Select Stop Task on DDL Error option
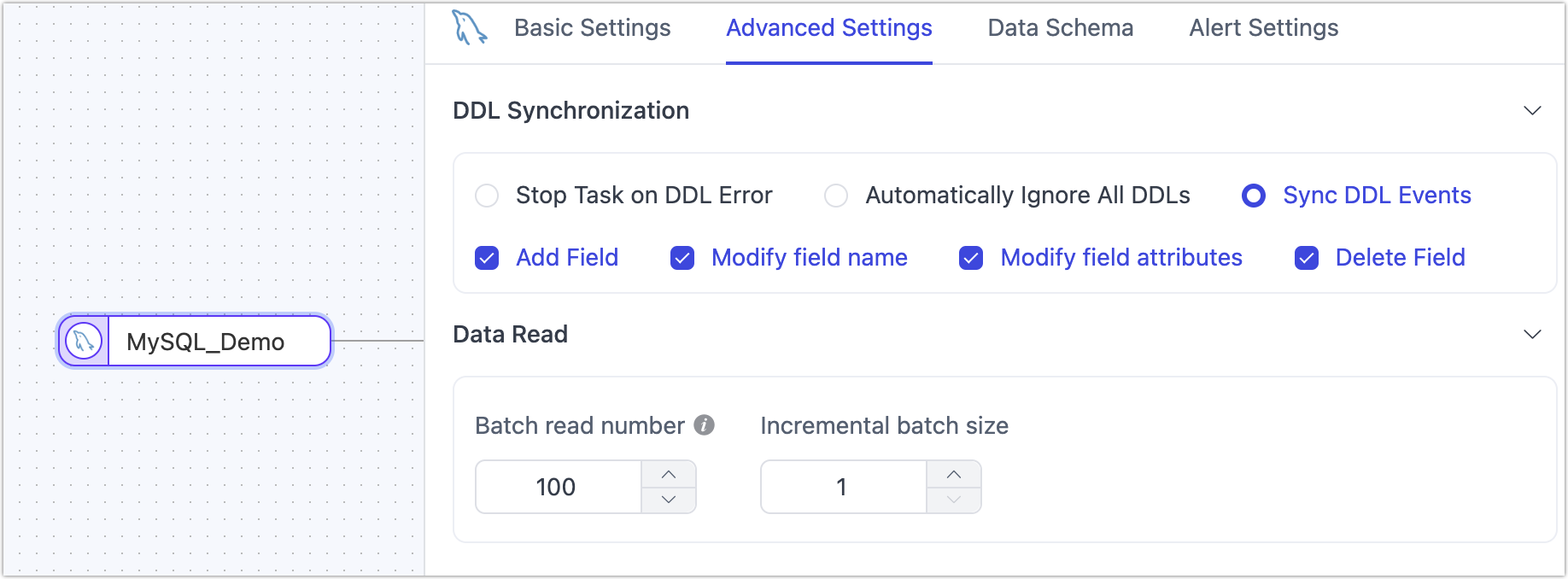The image size is (1568, 579). 487,196
